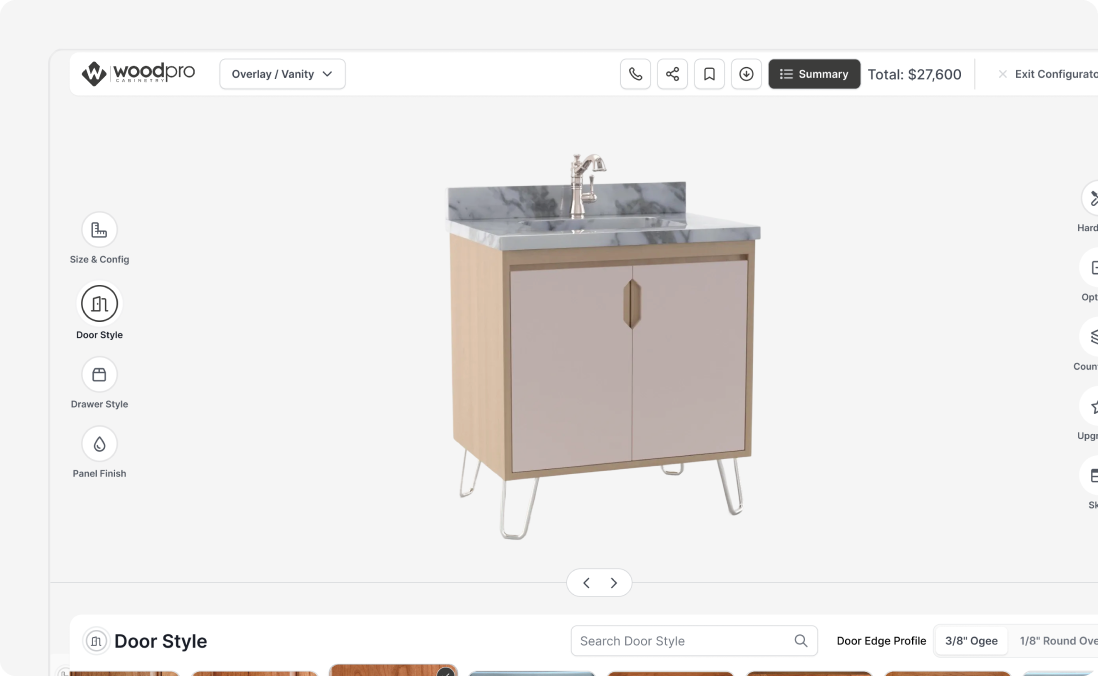Go to next view arrow
Screen dimensions: 1098x676
coord(613,583)
